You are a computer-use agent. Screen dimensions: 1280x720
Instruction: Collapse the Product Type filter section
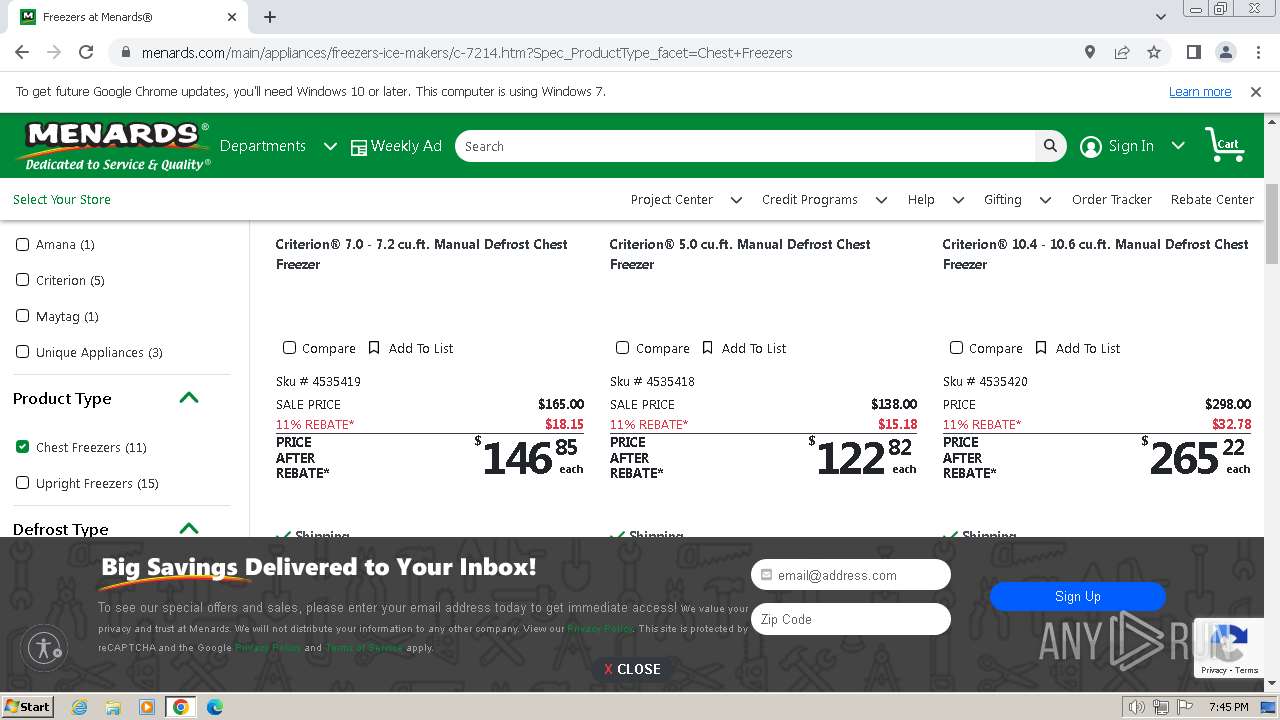pyautogui.click(x=188, y=398)
